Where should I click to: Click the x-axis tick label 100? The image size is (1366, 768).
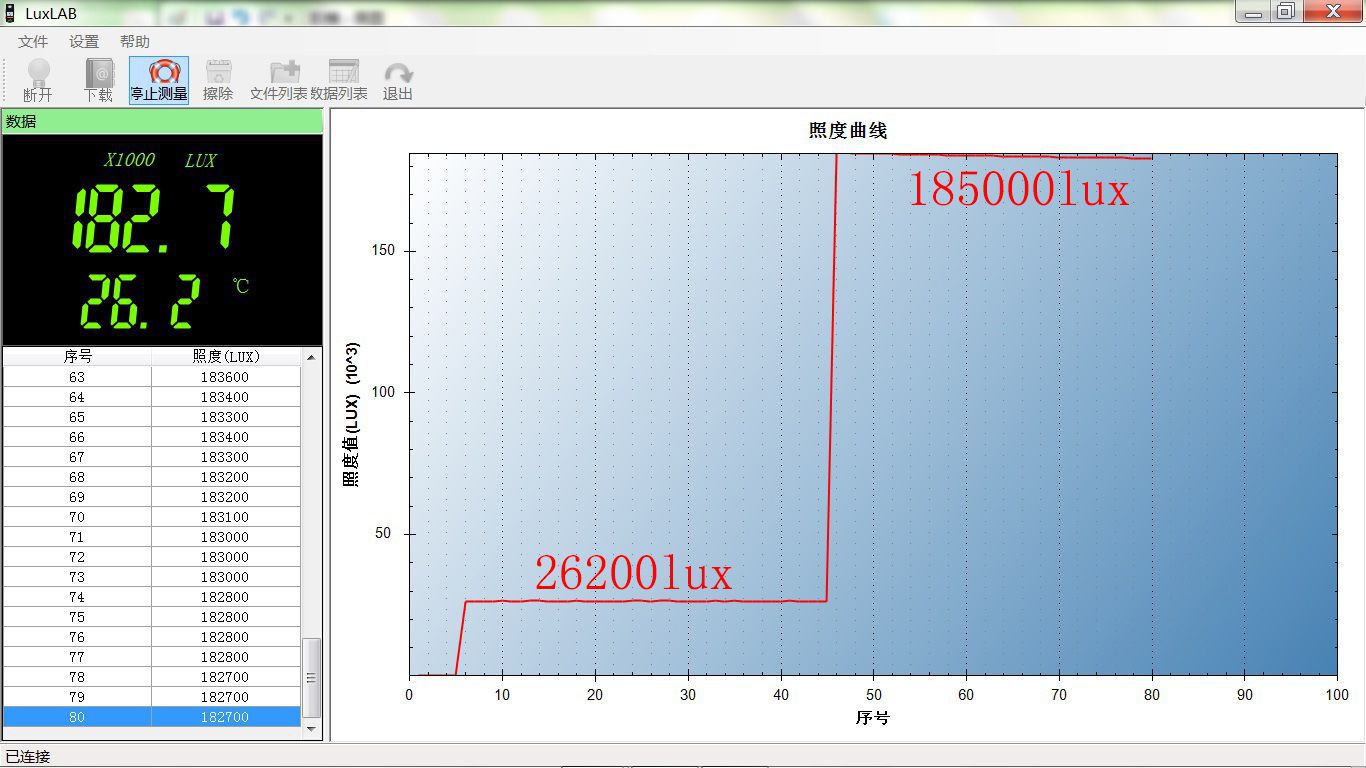pos(1337,694)
